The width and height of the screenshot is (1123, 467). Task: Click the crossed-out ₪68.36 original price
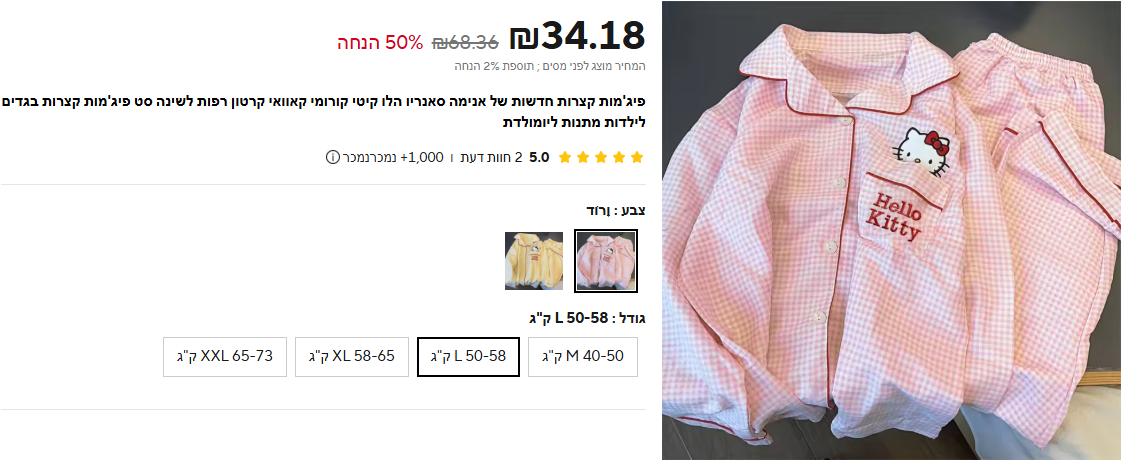466,42
